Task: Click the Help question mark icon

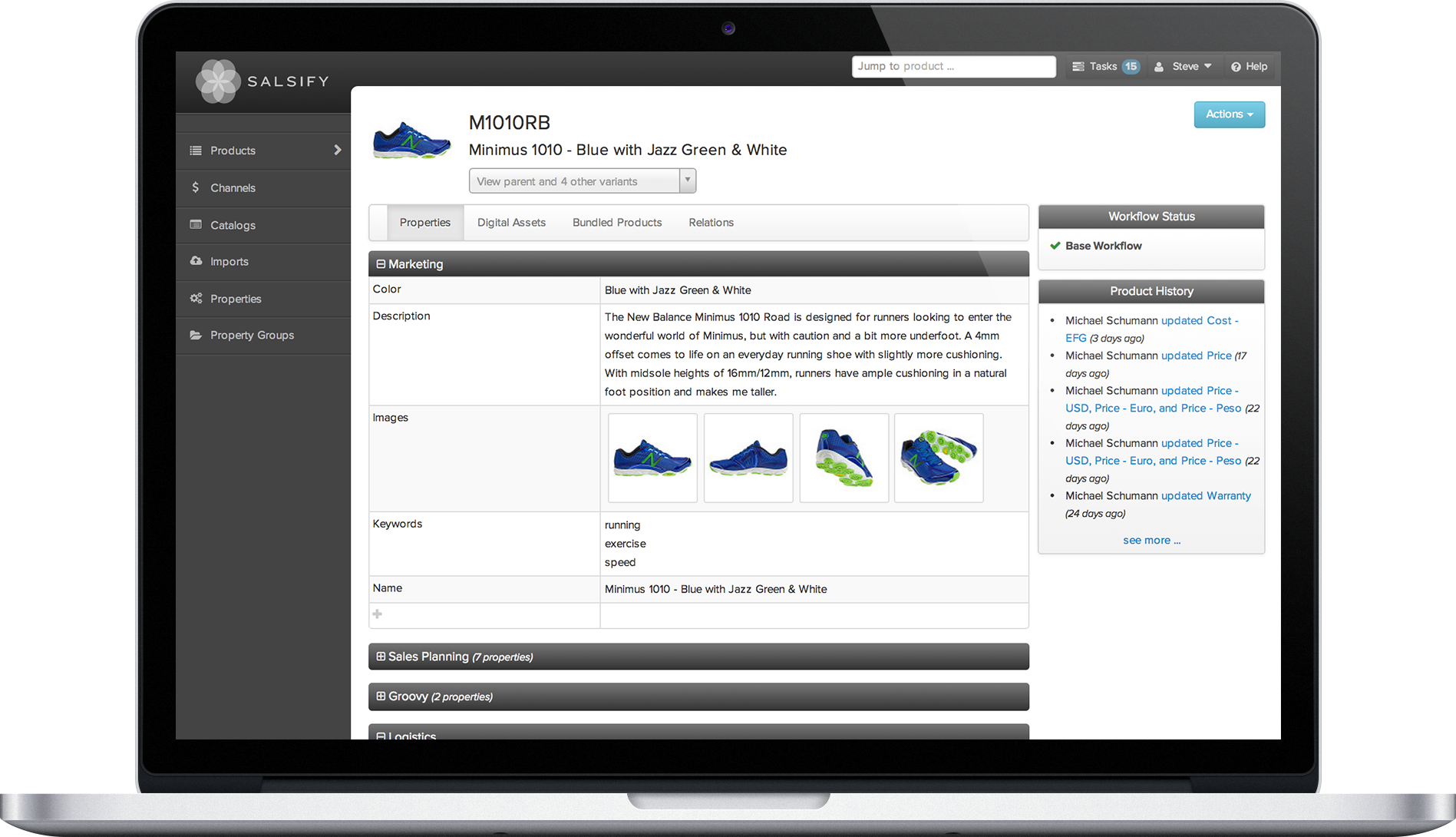Action: (1236, 67)
